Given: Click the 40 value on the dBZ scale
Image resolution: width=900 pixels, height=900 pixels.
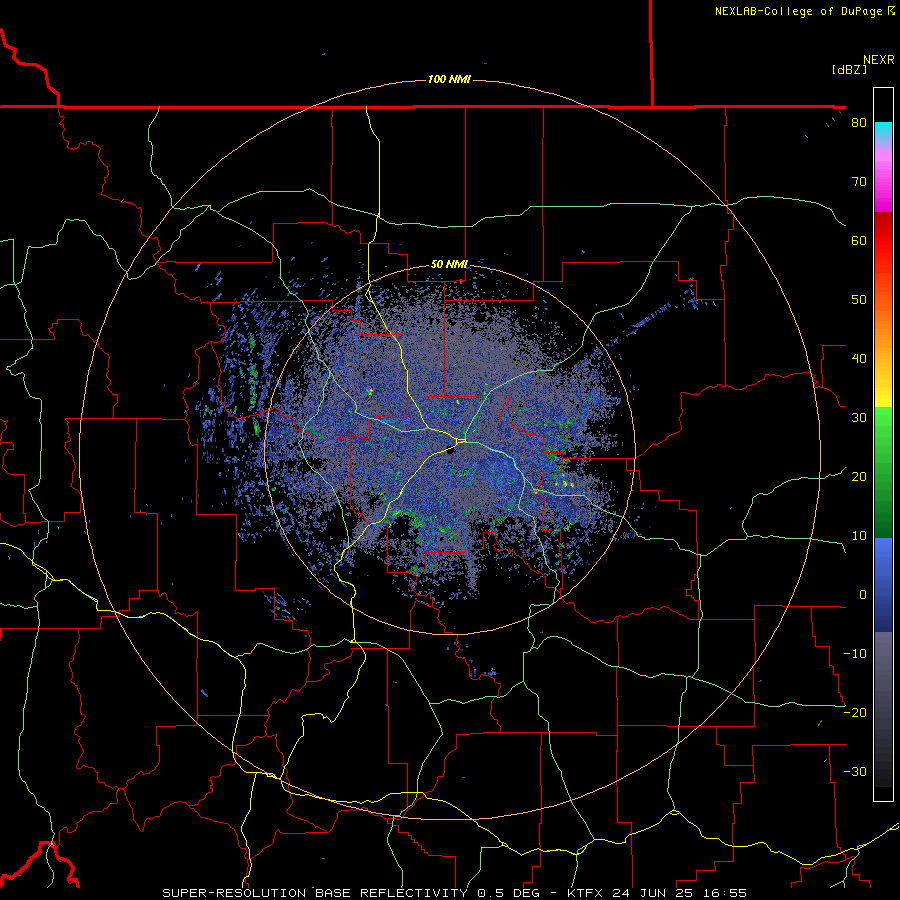Looking at the screenshot, I should (x=859, y=359).
